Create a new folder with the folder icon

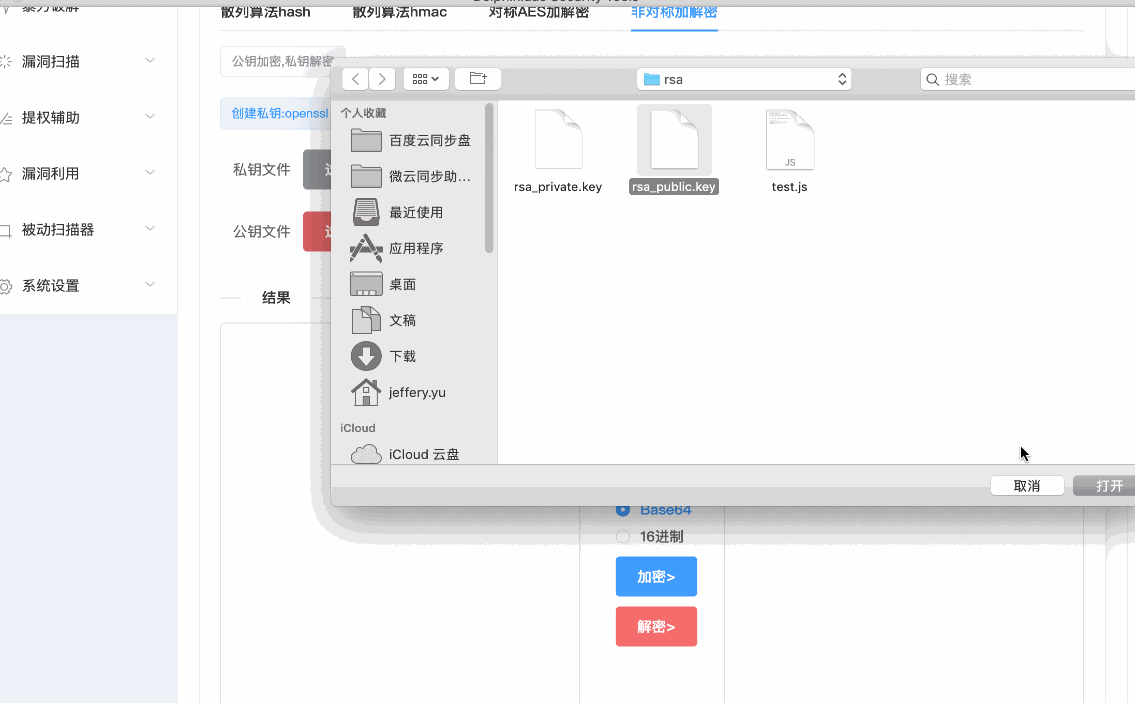point(478,79)
